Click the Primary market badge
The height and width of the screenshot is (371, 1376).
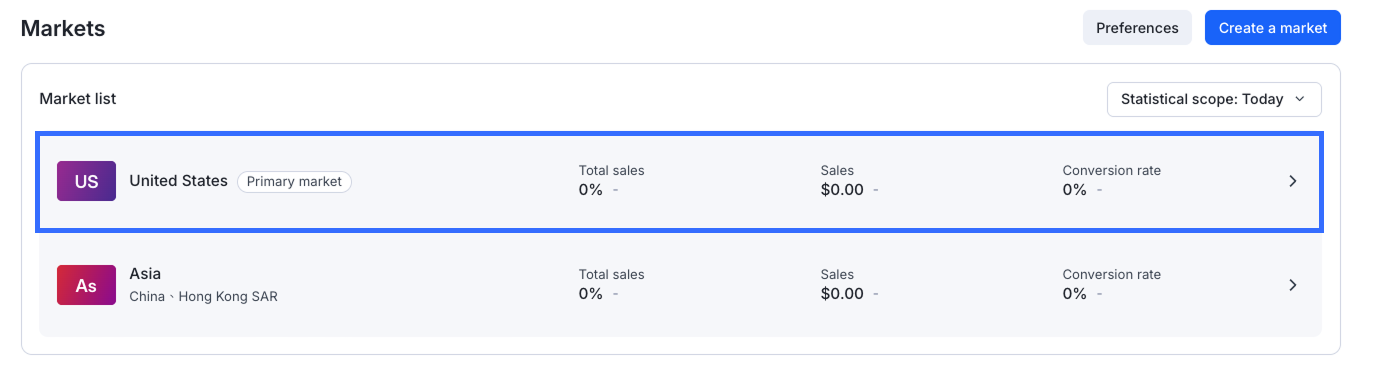[294, 181]
